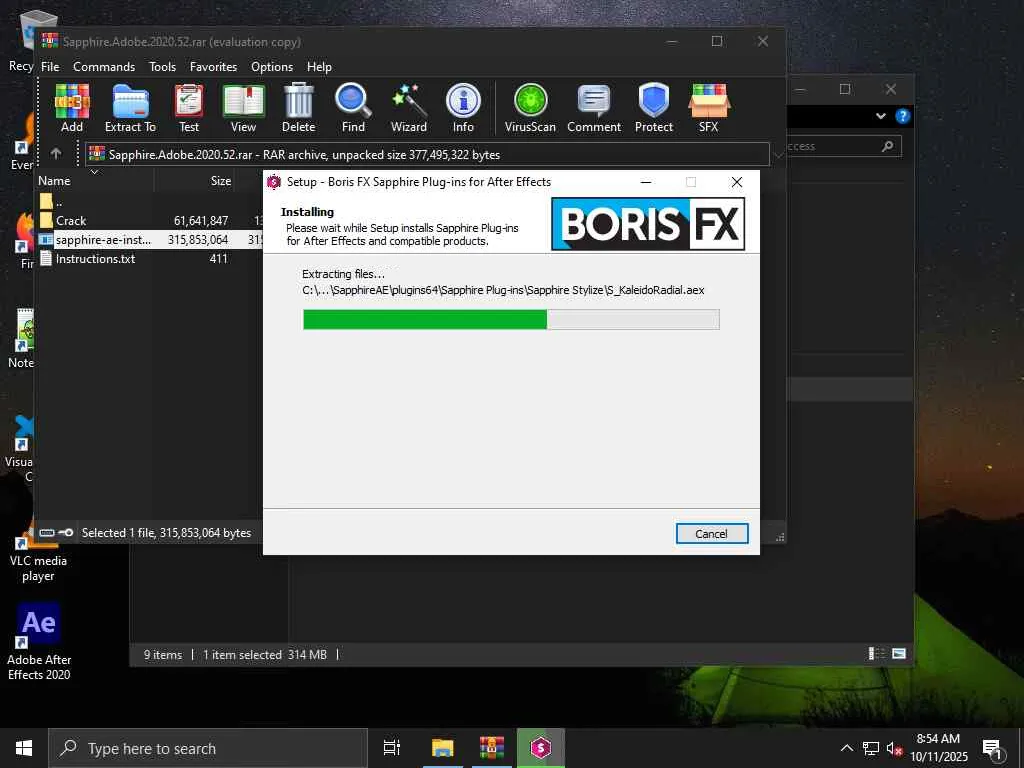Click the File Explorer help question icon
1024x768 pixels.
point(903,116)
